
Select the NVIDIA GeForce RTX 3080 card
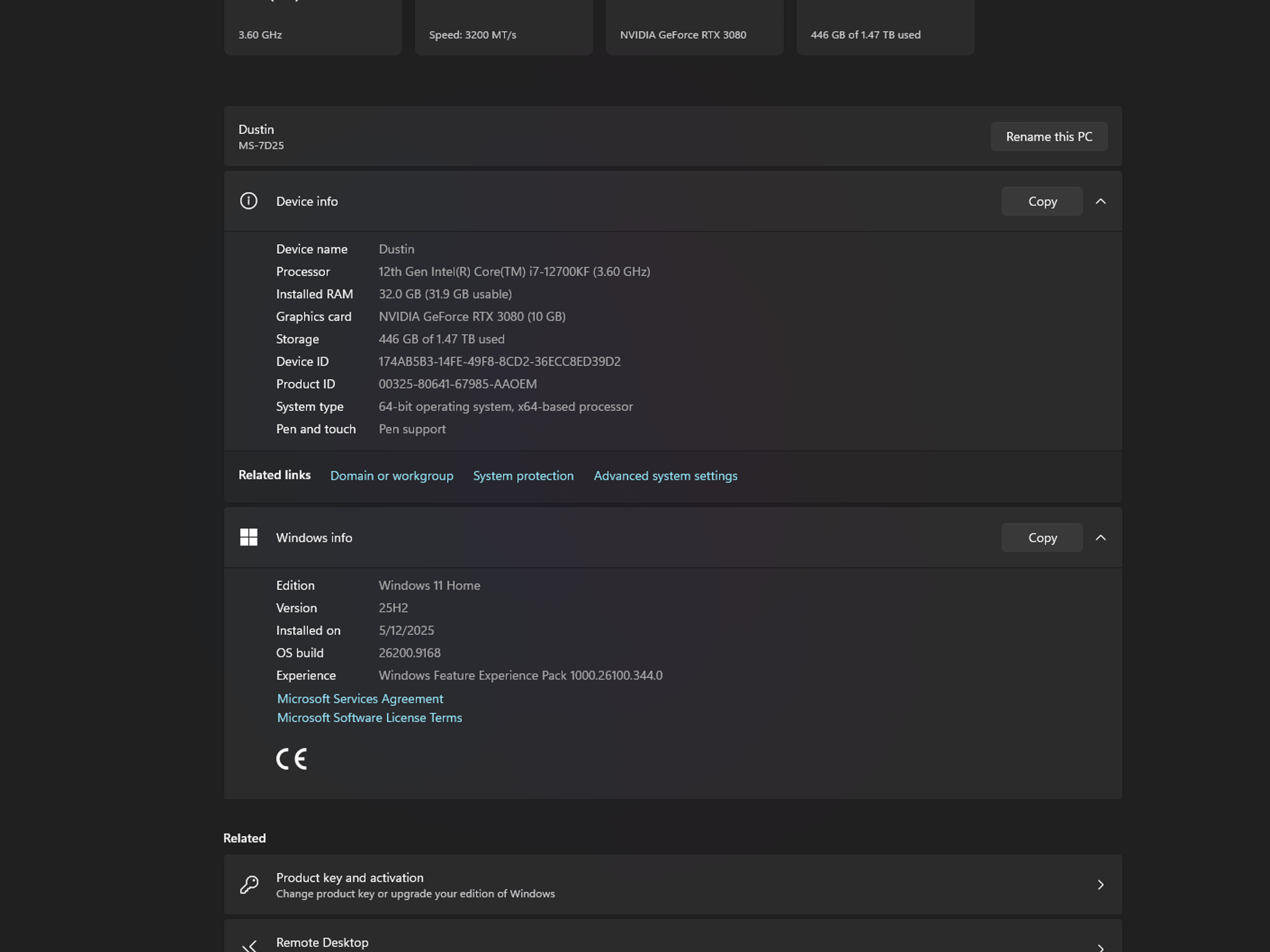[x=695, y=27]
